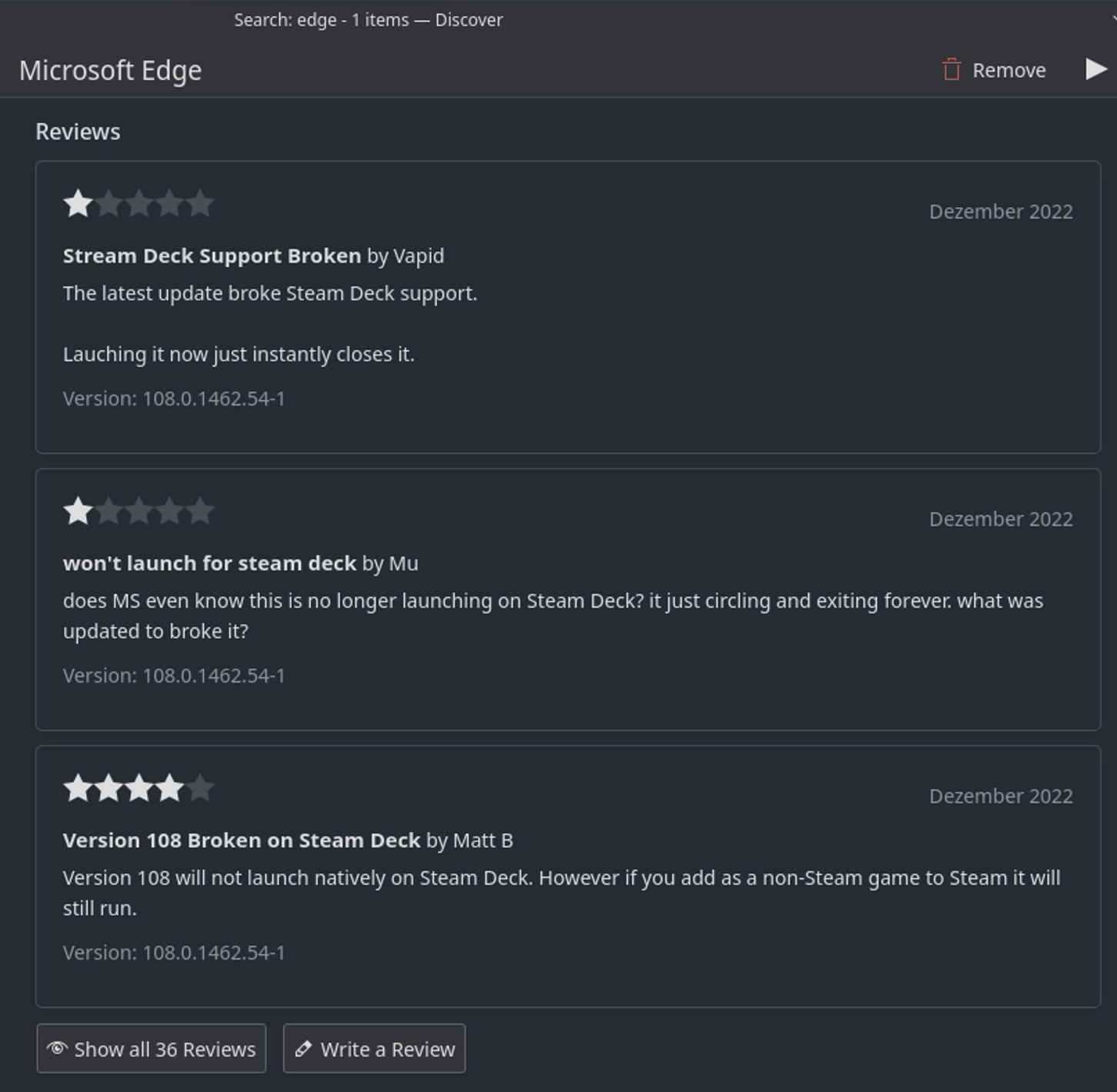Screen dimensions: 1117x1092
Task: Click the filled star in Mu's rating
Action: coord(78,510)
